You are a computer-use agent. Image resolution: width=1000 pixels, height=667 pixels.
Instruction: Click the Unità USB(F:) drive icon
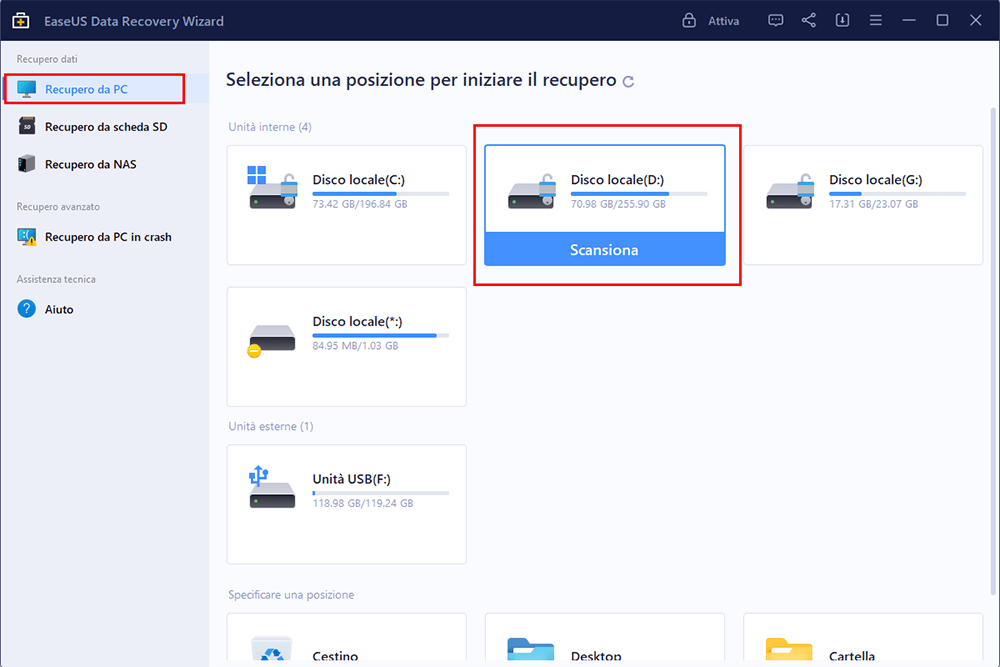(x=273, y=488)
